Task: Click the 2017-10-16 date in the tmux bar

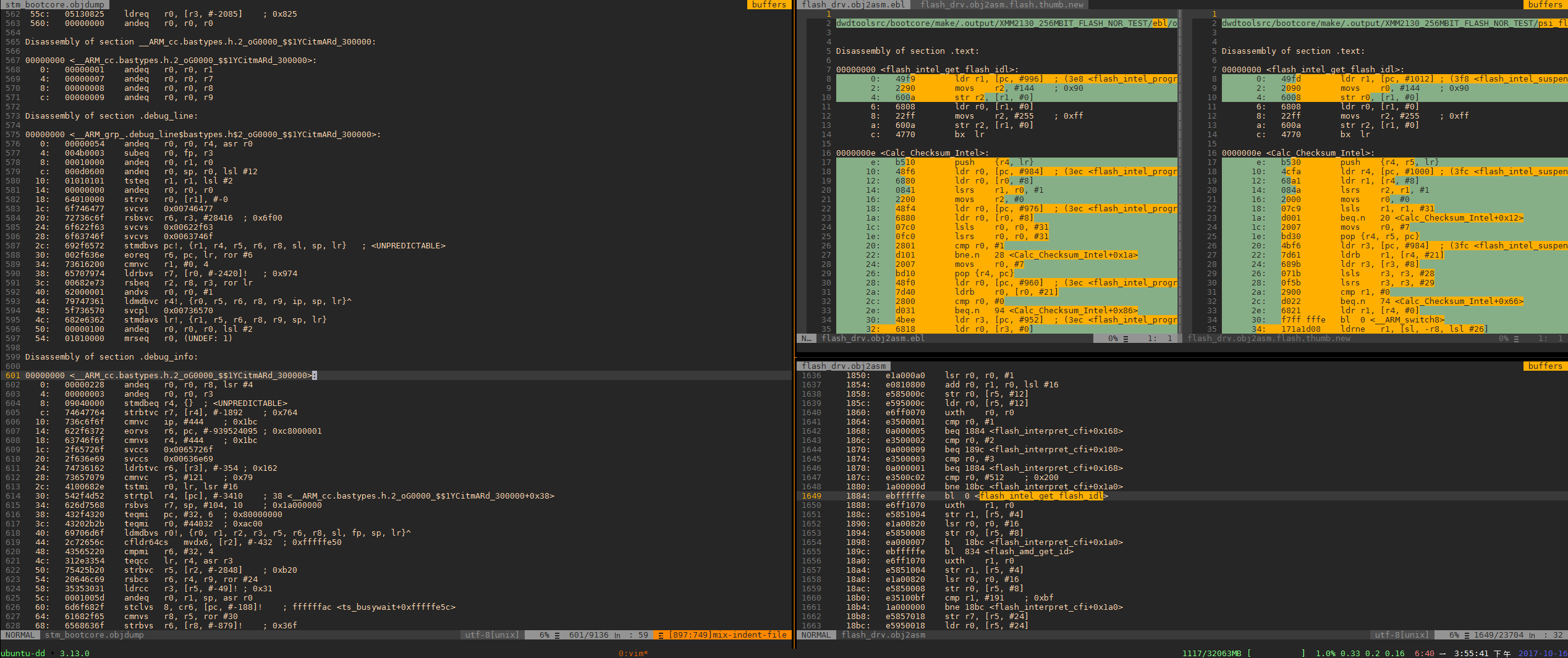Action: [x=1546, y=653]
